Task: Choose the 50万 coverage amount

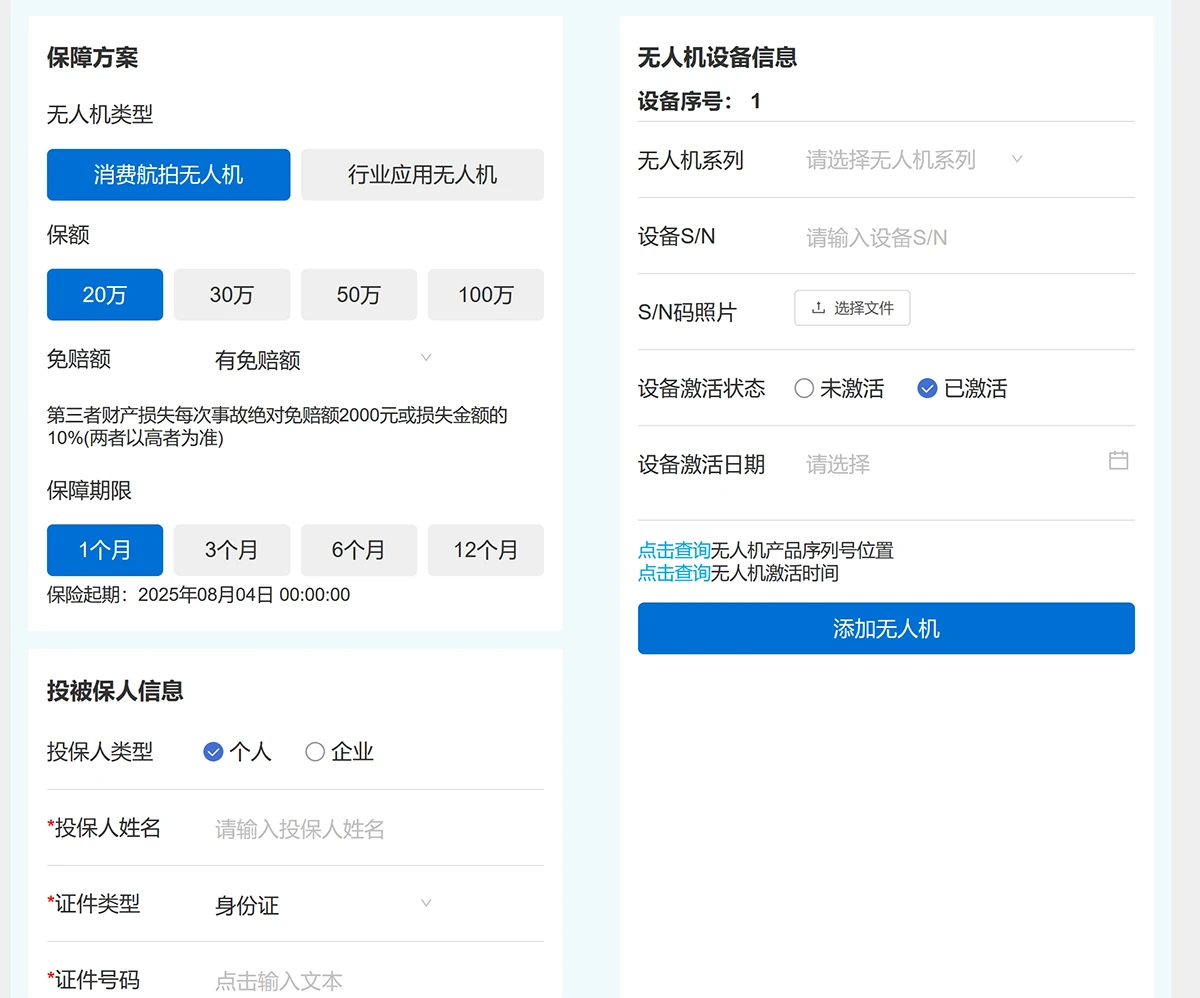Action: click(359, 295)
